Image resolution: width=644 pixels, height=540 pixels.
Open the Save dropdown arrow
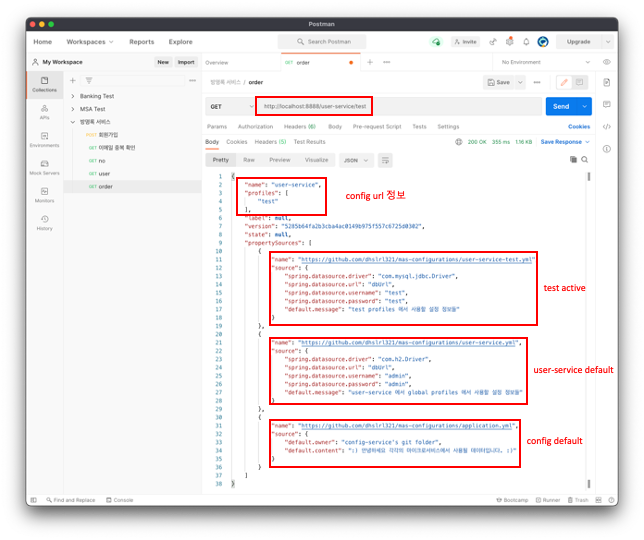[520, 83]
